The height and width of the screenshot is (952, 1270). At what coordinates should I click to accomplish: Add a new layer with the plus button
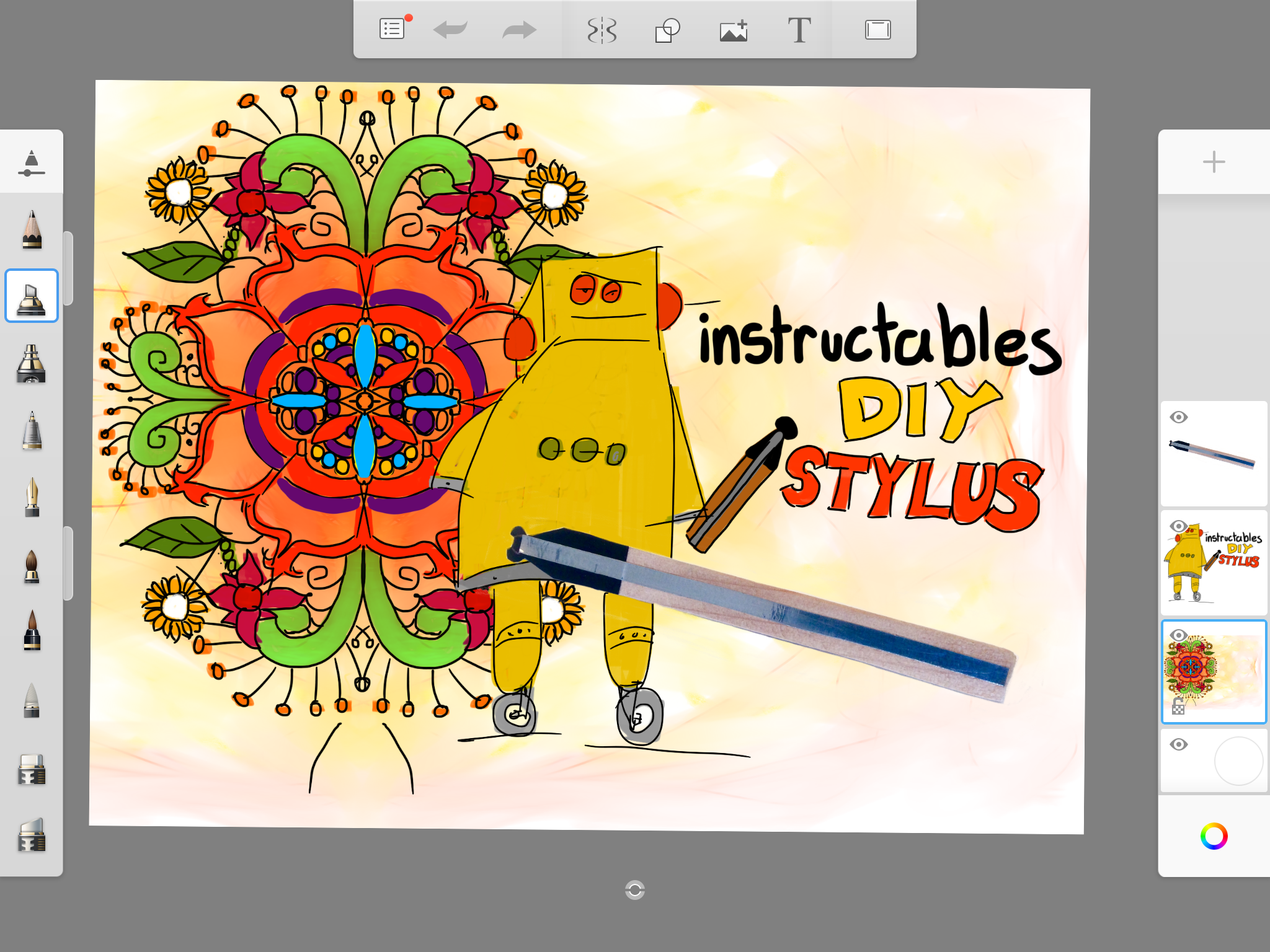[x=1214, y=162]
